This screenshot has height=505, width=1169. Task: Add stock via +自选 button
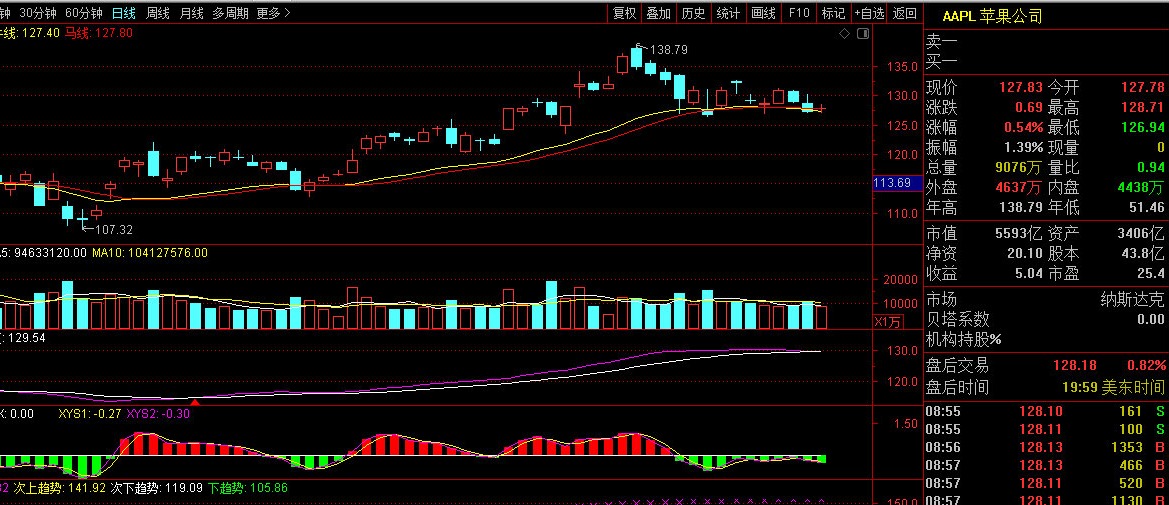pyautogui.click(x=869, y=13)
